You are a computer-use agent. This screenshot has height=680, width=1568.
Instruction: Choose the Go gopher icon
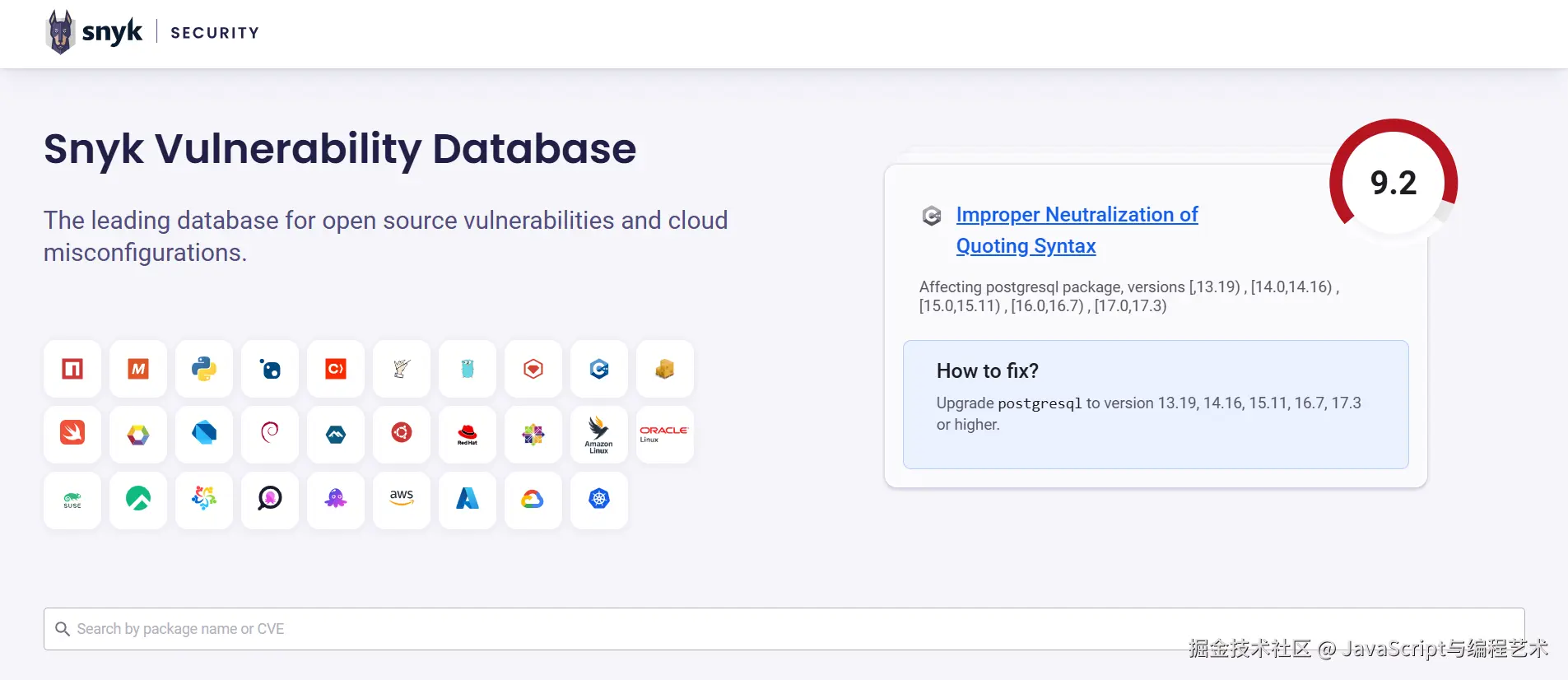pyautogui.click(x=468, y=369)
